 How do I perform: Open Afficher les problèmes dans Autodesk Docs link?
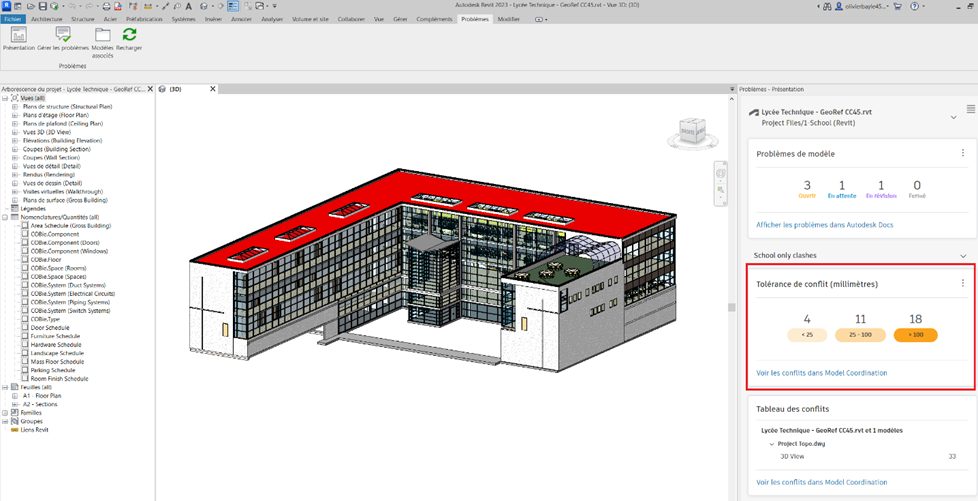(825, 225)
